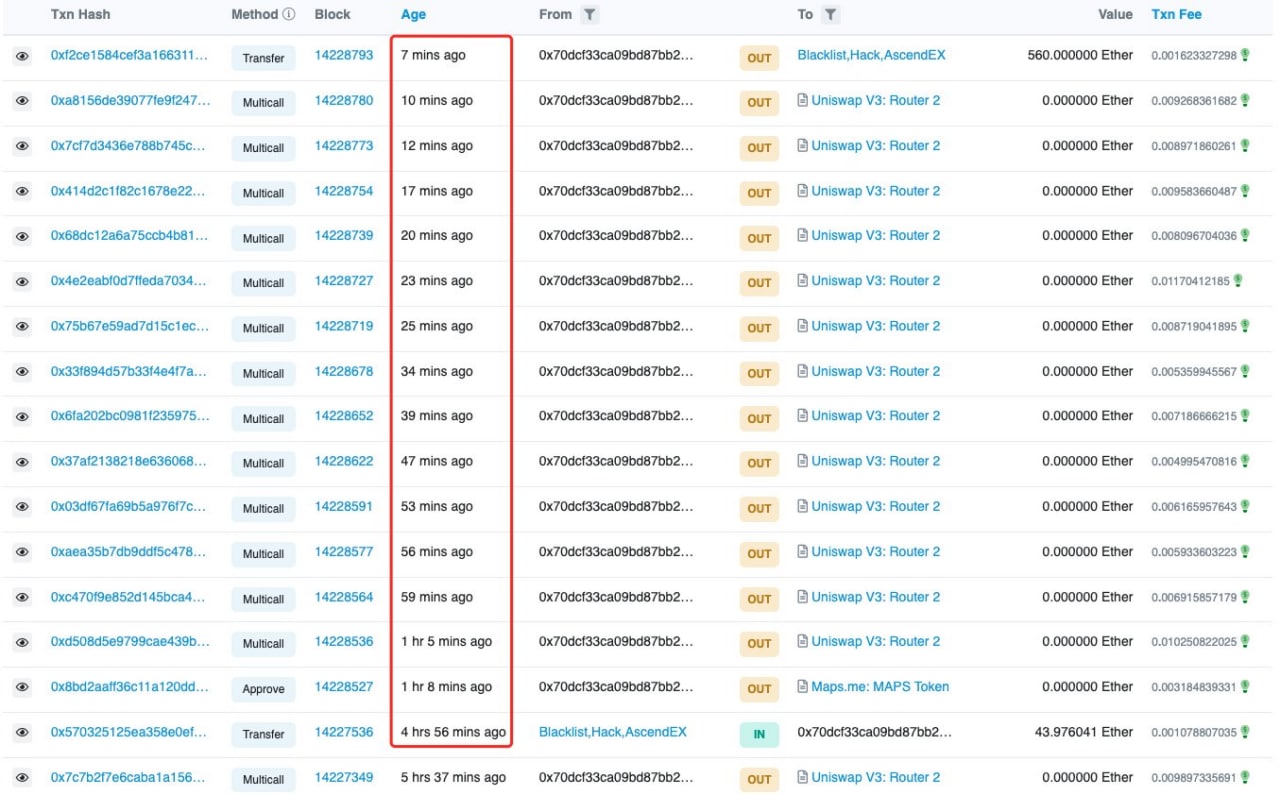The image size is (1280, 795).
Task: Click the eye icon beside hash 0xa8156de39077fe9f247
Action: 22,102
